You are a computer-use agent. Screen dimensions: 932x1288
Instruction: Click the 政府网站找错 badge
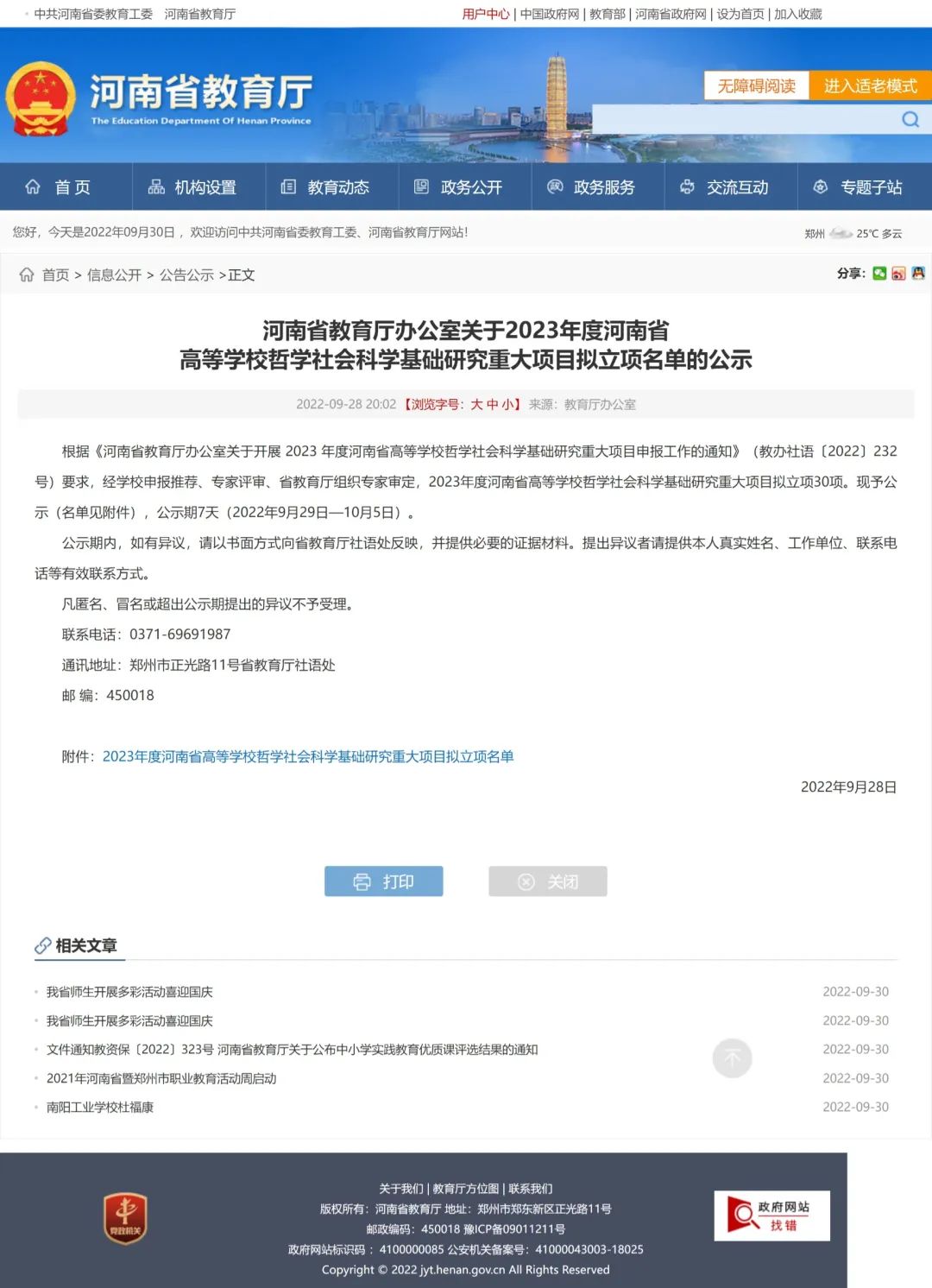click(771, 1215)
